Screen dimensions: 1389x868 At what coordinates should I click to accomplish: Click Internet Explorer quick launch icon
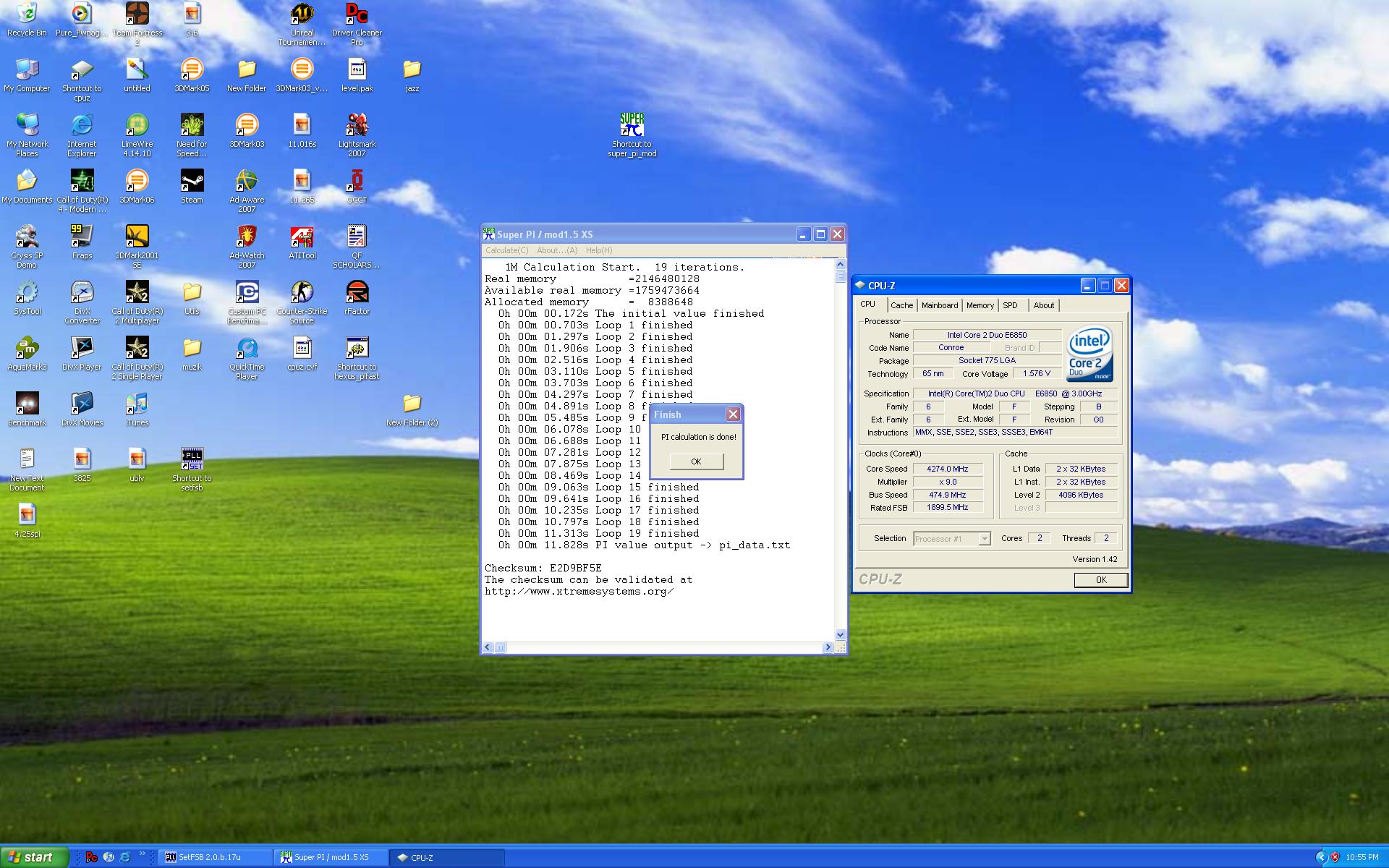coord(124,857)
